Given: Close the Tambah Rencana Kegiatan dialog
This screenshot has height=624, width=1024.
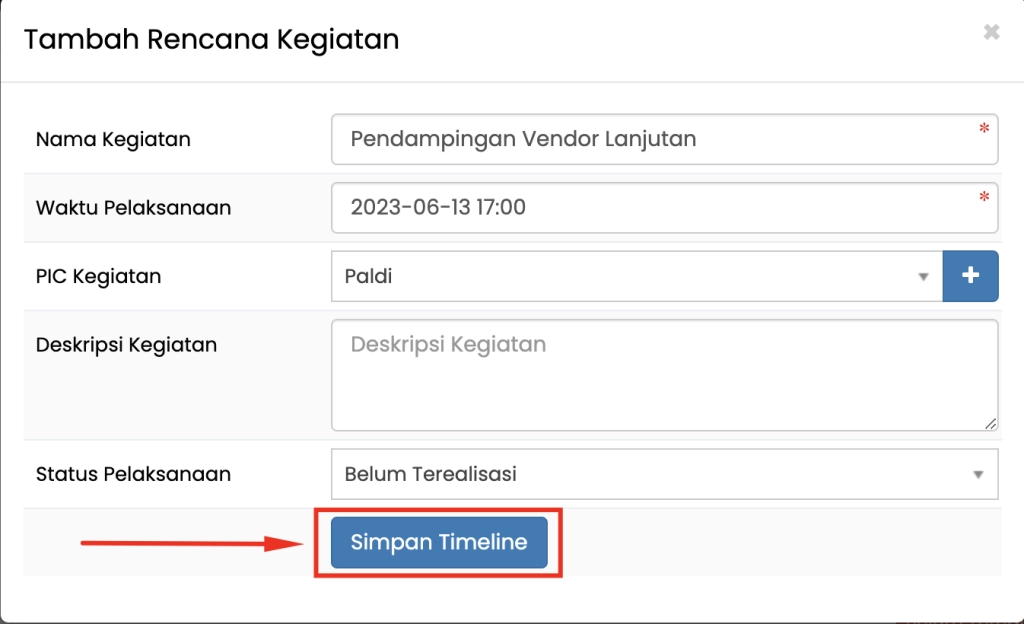Looking at the screenshot, I should tap(991, 33).
